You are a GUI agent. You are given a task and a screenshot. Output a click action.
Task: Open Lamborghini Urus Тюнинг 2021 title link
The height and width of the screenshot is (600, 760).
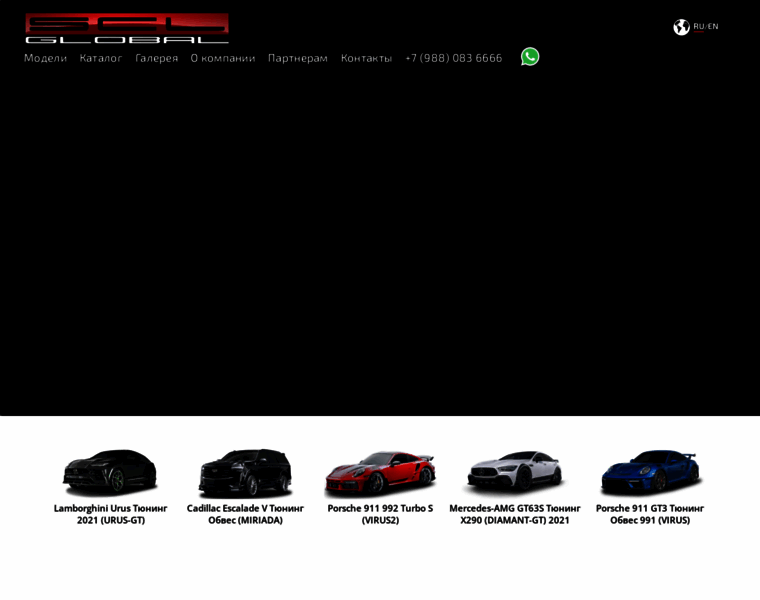tap(110, 514)
